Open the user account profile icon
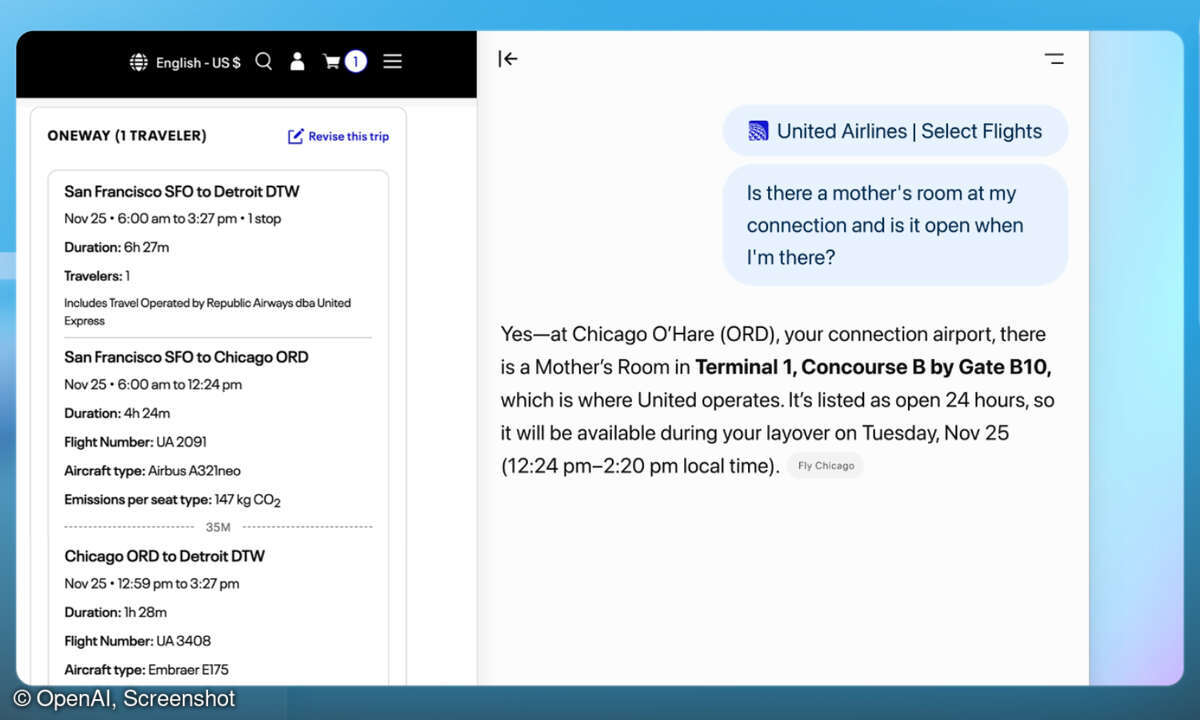Viewport: 1200px width, 720px height. pyautogui.click(x=297, y=62)
